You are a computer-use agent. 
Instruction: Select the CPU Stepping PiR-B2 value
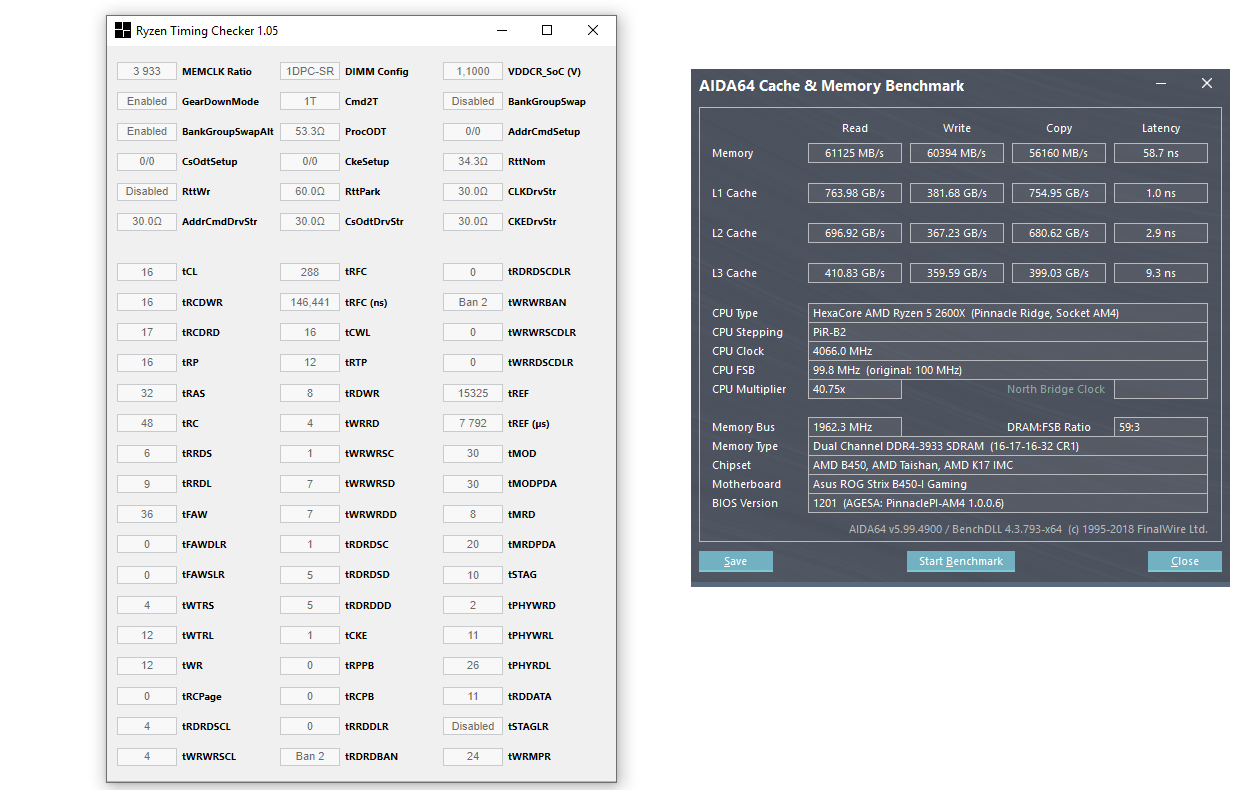(x=1008, y=332)
